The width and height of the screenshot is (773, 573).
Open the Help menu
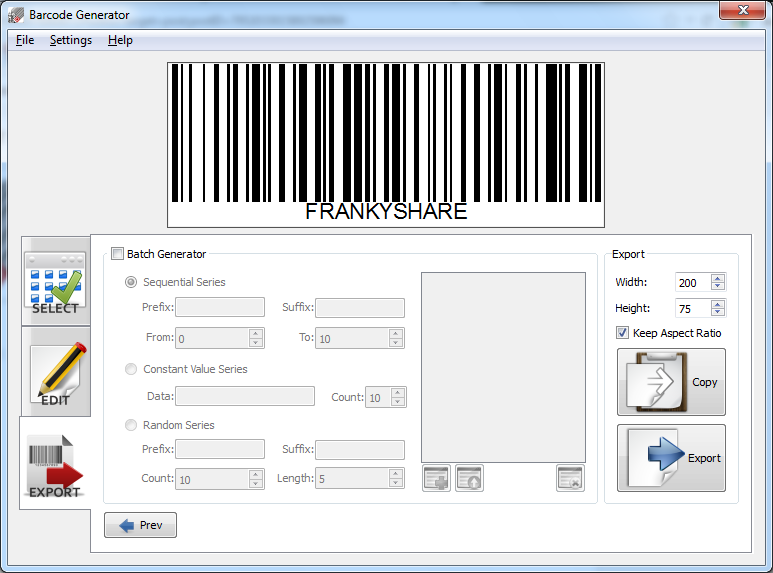pyautogui.click(x=120, y=40)
